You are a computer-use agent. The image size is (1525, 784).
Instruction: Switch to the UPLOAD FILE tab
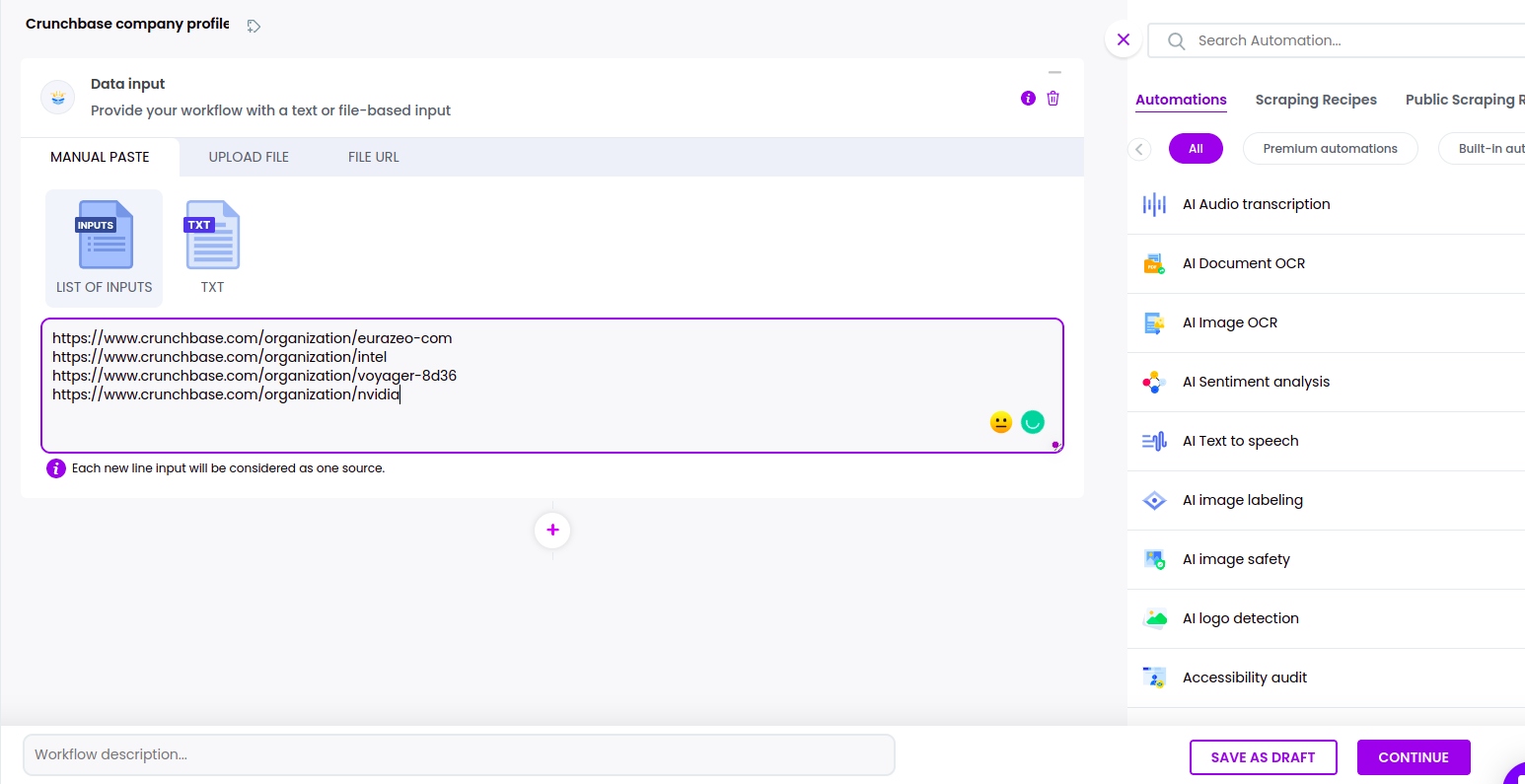tap(249, 157)
